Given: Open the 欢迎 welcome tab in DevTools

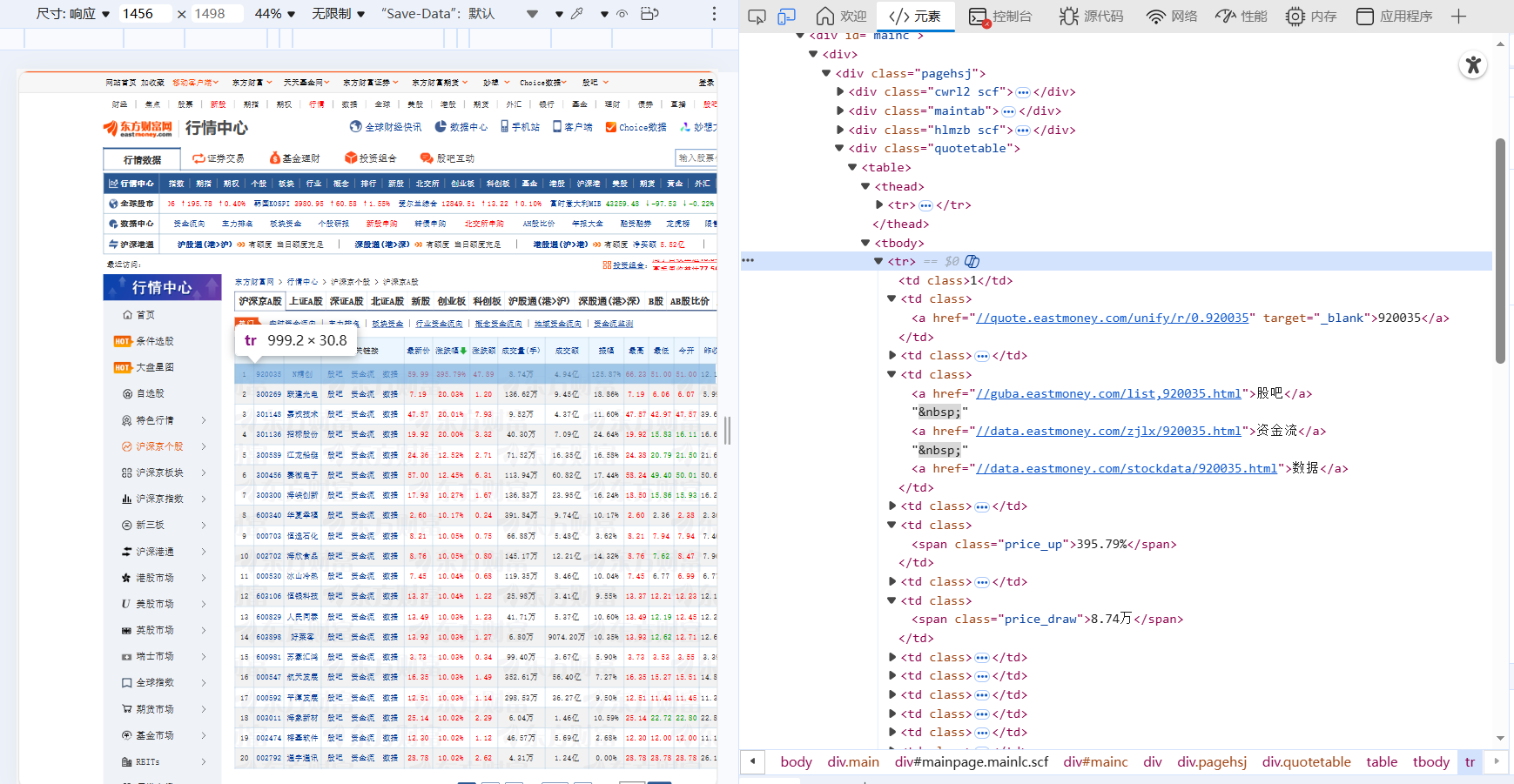Looking at the screenshot, I should point(841,17).
